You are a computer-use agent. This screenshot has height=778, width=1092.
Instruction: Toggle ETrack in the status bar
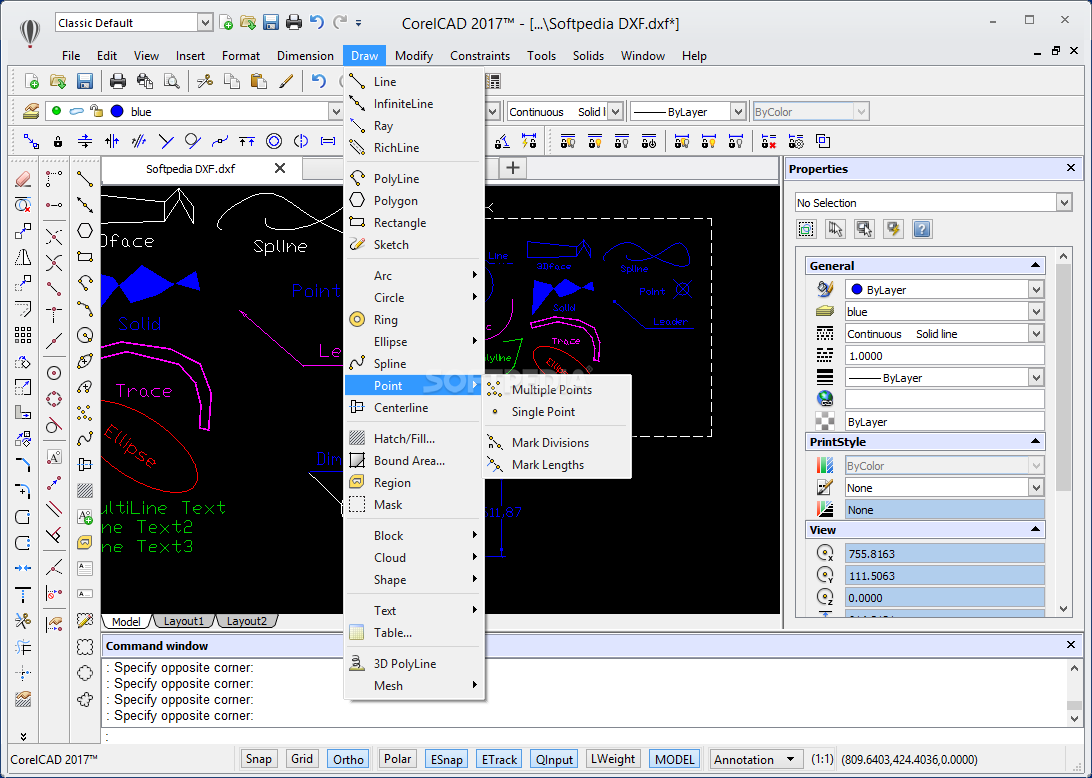499,759
